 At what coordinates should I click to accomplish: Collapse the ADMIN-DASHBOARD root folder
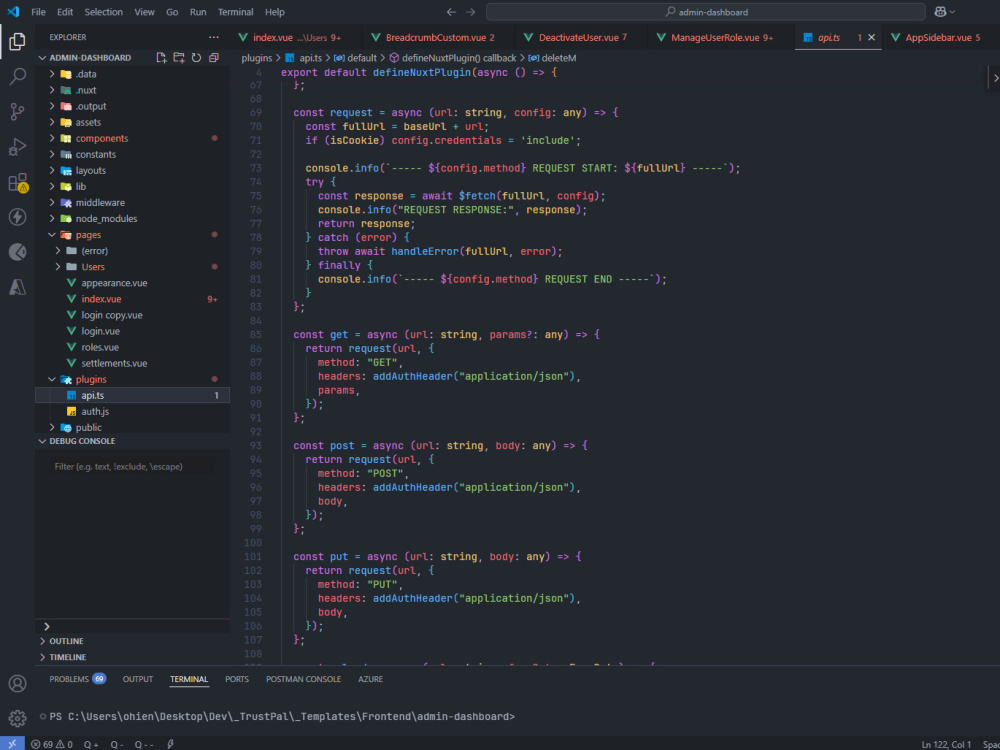pos(90,57)
